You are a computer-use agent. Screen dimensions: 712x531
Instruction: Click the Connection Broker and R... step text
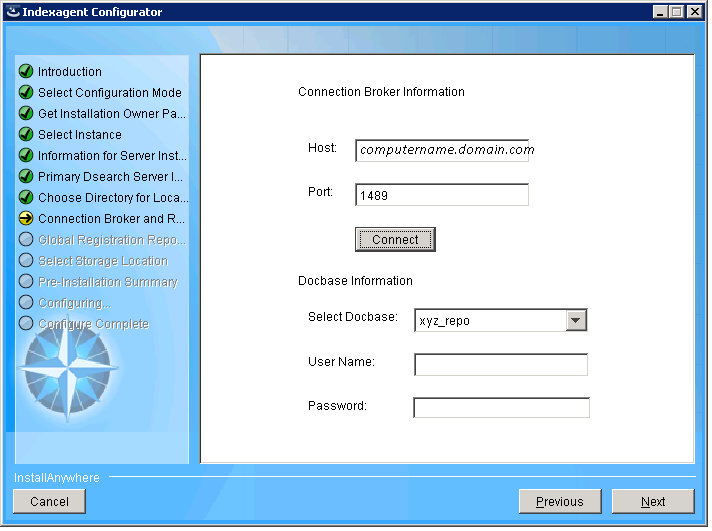(111, 219)
